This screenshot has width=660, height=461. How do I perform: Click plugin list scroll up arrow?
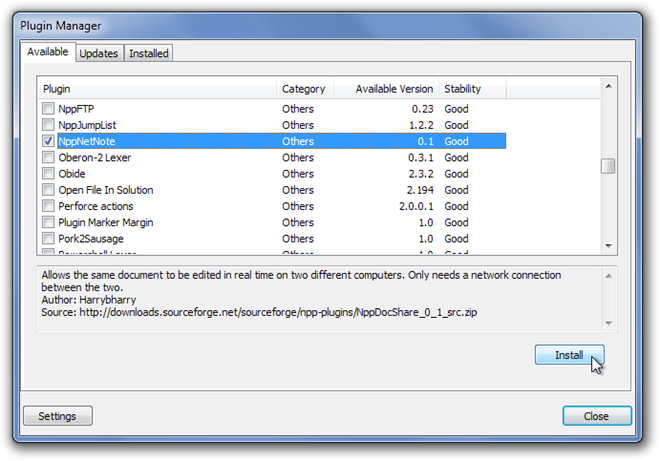pyautogui.click(x=608, y=86)
